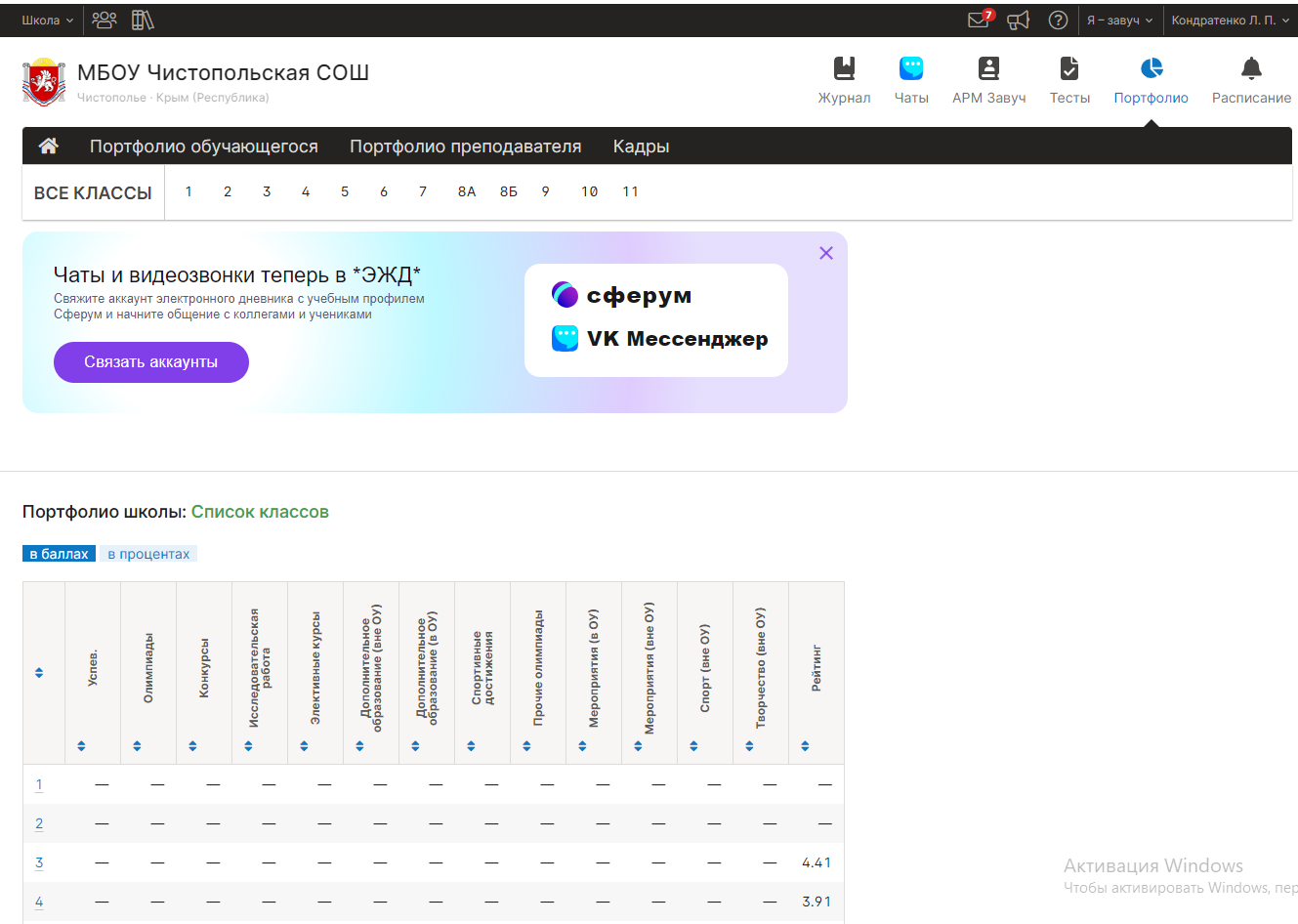Click the megaphone announcements icon
This screenshot has width=1298, height=924.
tap(1019, 21)
